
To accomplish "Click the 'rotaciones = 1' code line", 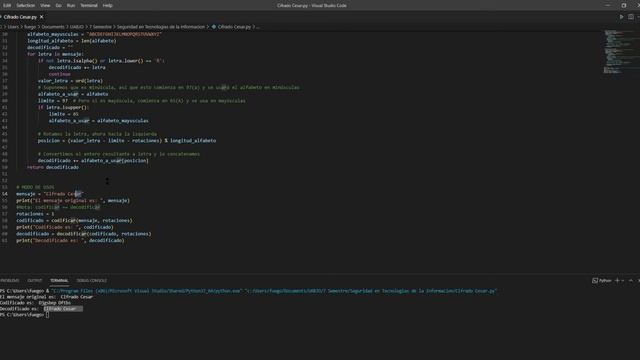I will [x=35, y=214].
